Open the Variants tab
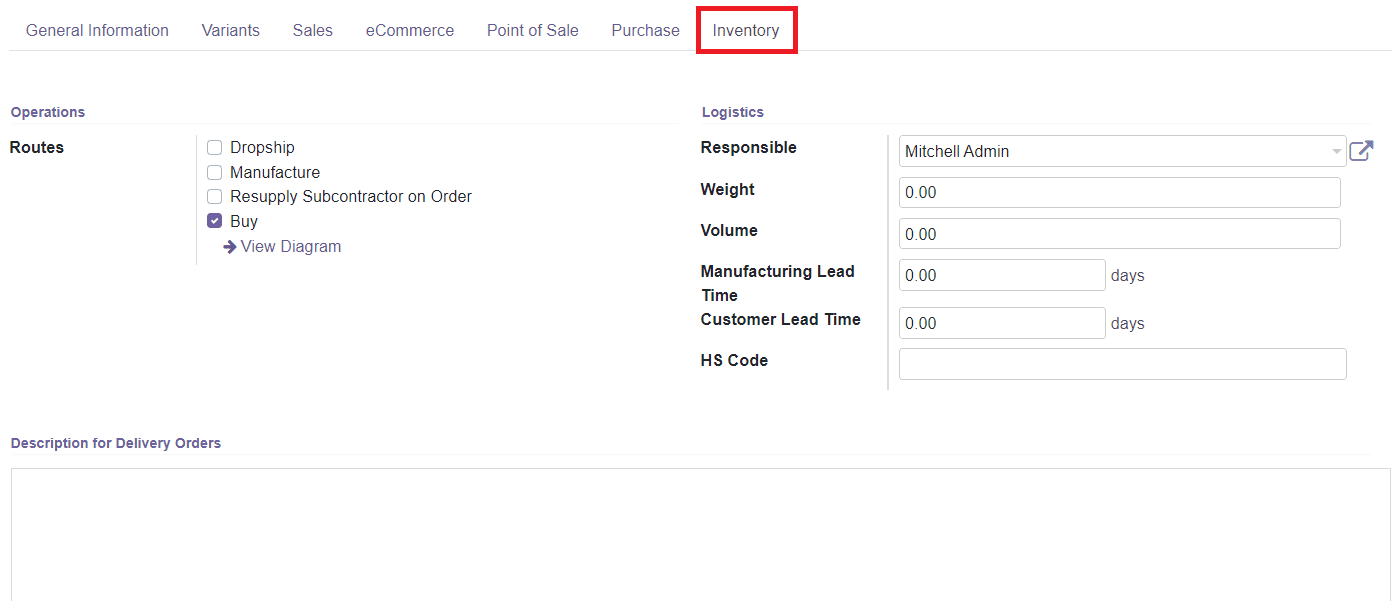The image size is (1396, 601). point(230,30)
